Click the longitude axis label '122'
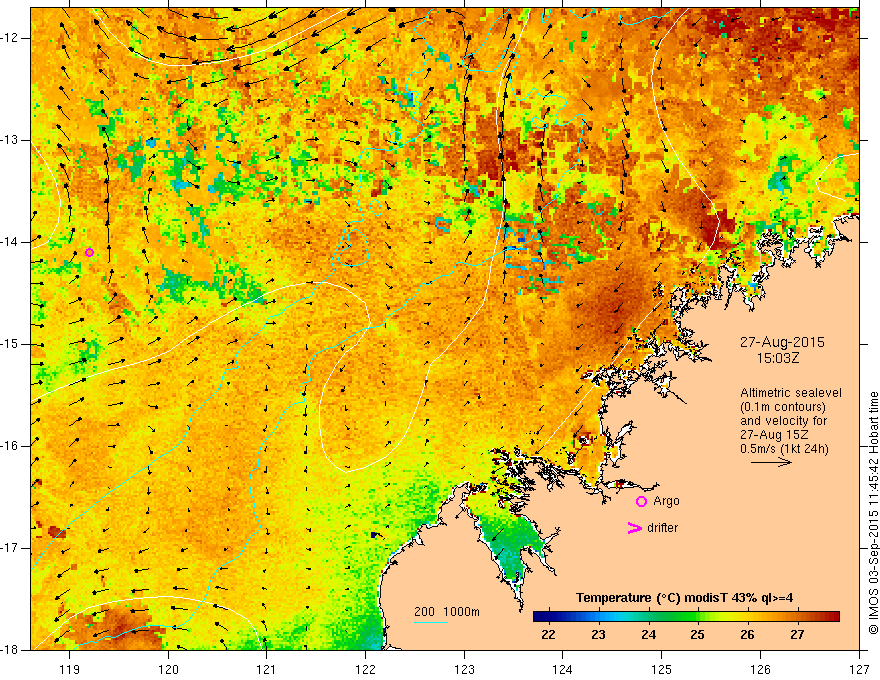The image size is (880, 680). 365,669
